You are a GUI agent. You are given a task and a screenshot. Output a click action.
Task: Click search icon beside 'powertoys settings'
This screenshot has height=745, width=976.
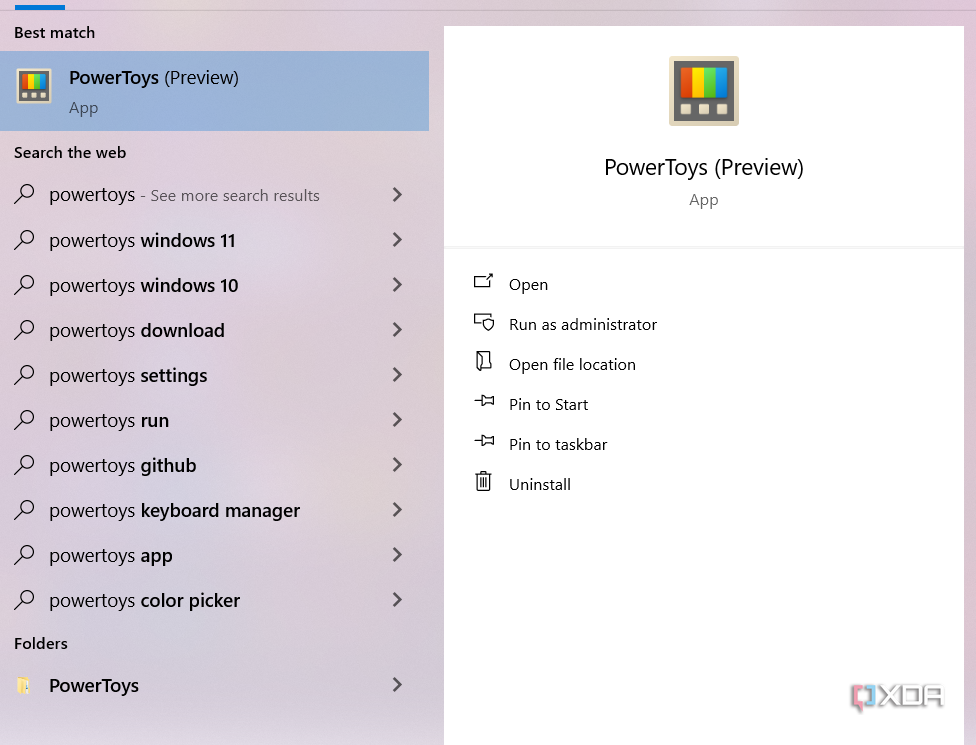pyautogui.click(x=24, y=374)
